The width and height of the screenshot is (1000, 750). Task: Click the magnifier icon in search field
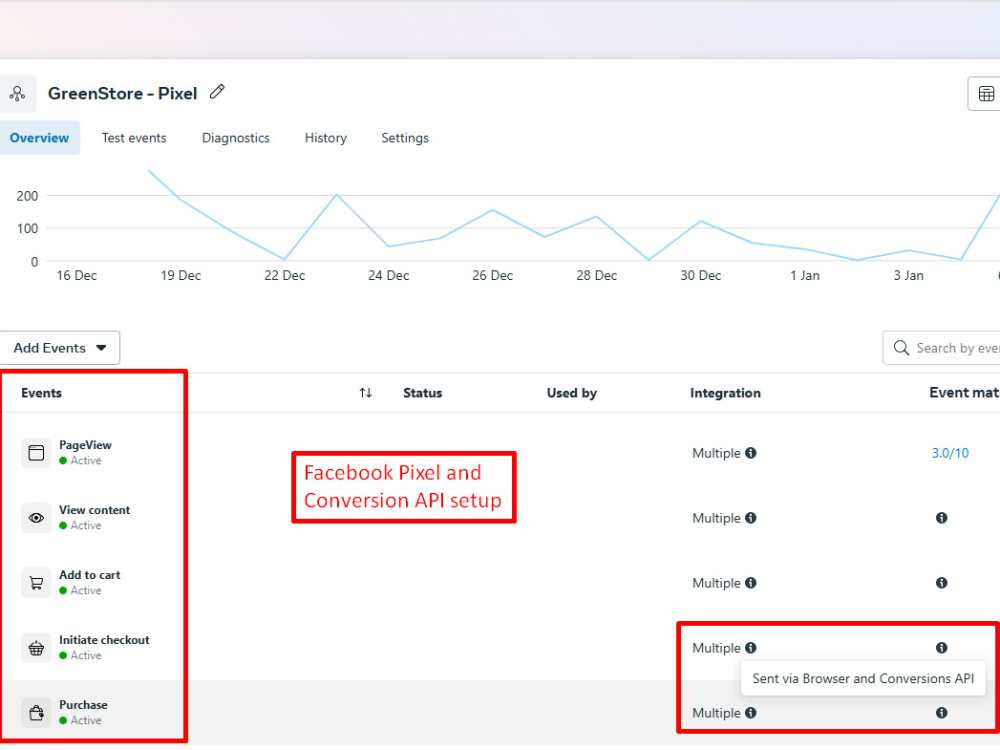point(901,348)
